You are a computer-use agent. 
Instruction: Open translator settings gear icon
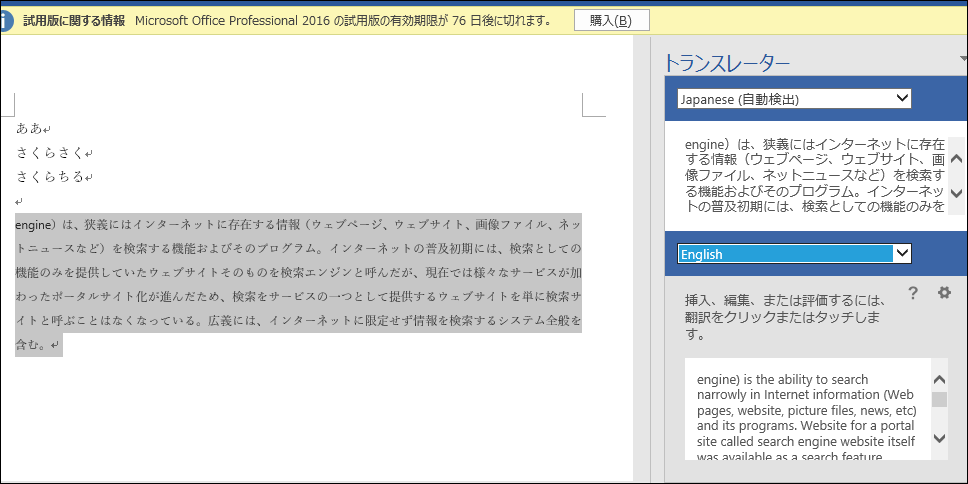944,293
